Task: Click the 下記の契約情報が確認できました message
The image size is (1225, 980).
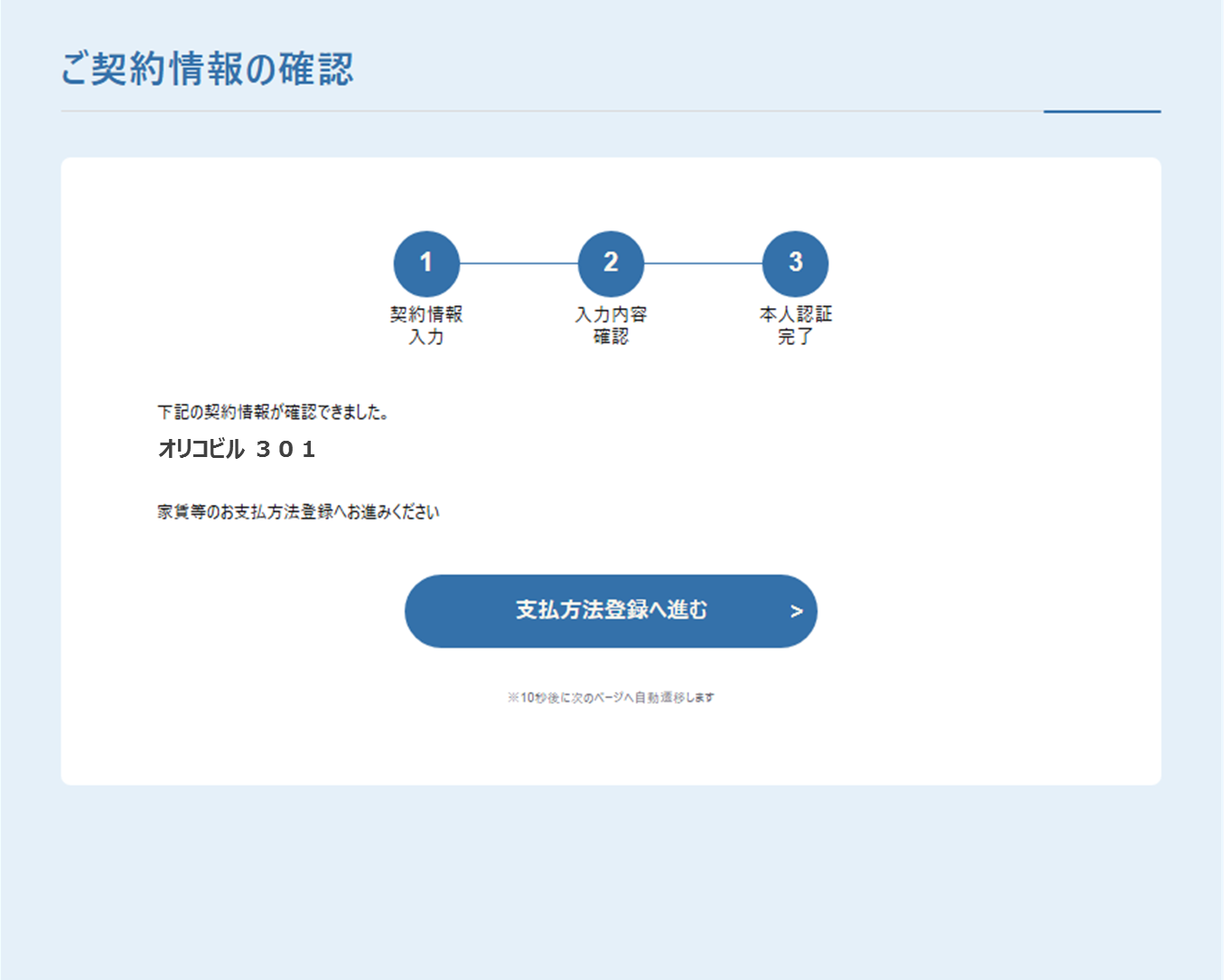Action: (273, 413)
